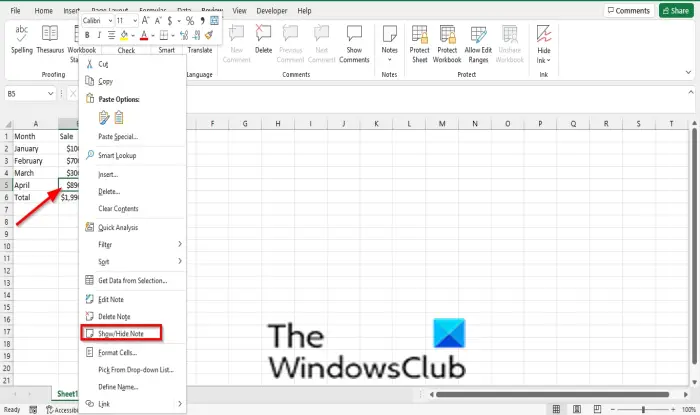Apply accounting dollar format from mini toolbar
This screenshot has height=415, width=700.
(x=170, y=21)
